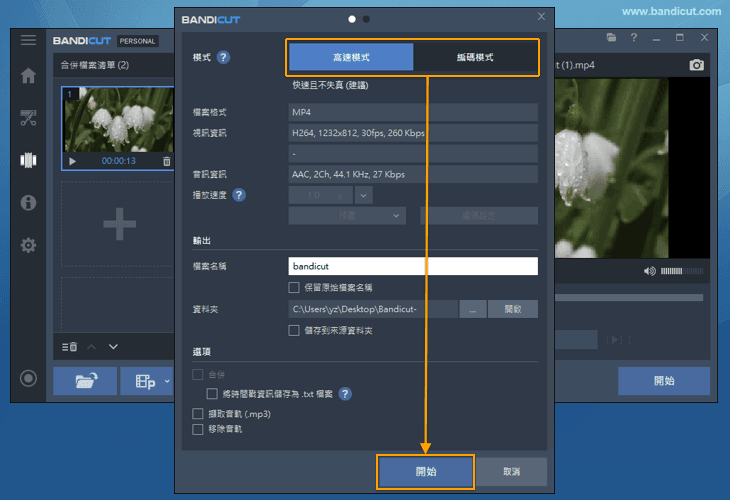Viewport: 730px width, 500px height.
Task: Click the preview seek bar
Action: (629, 297)
